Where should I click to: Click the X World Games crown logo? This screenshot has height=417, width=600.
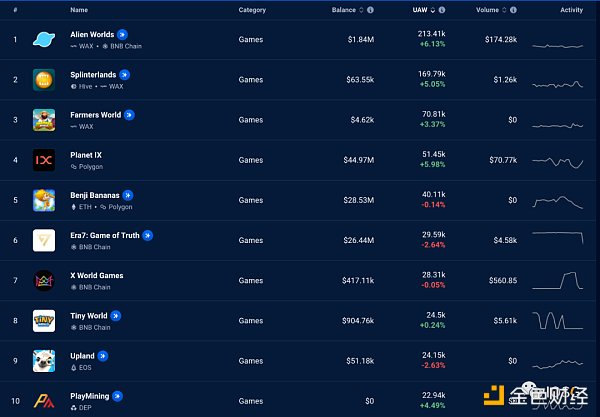pos(44,280)
